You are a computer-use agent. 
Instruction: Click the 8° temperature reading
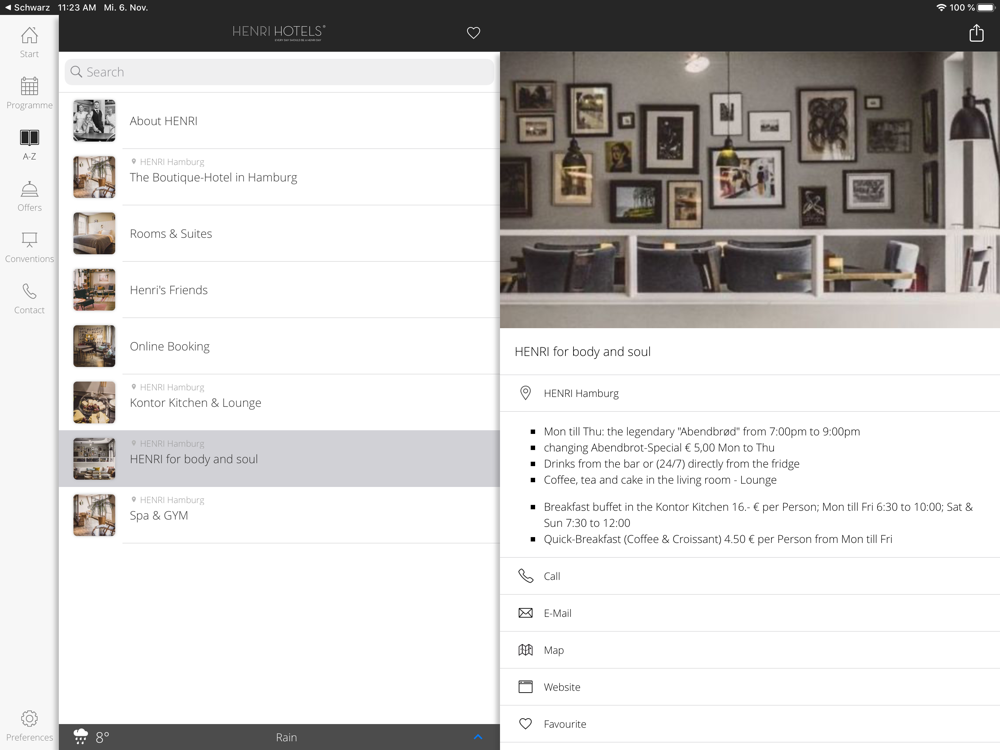pyautogui.click(x=102, y=737)
